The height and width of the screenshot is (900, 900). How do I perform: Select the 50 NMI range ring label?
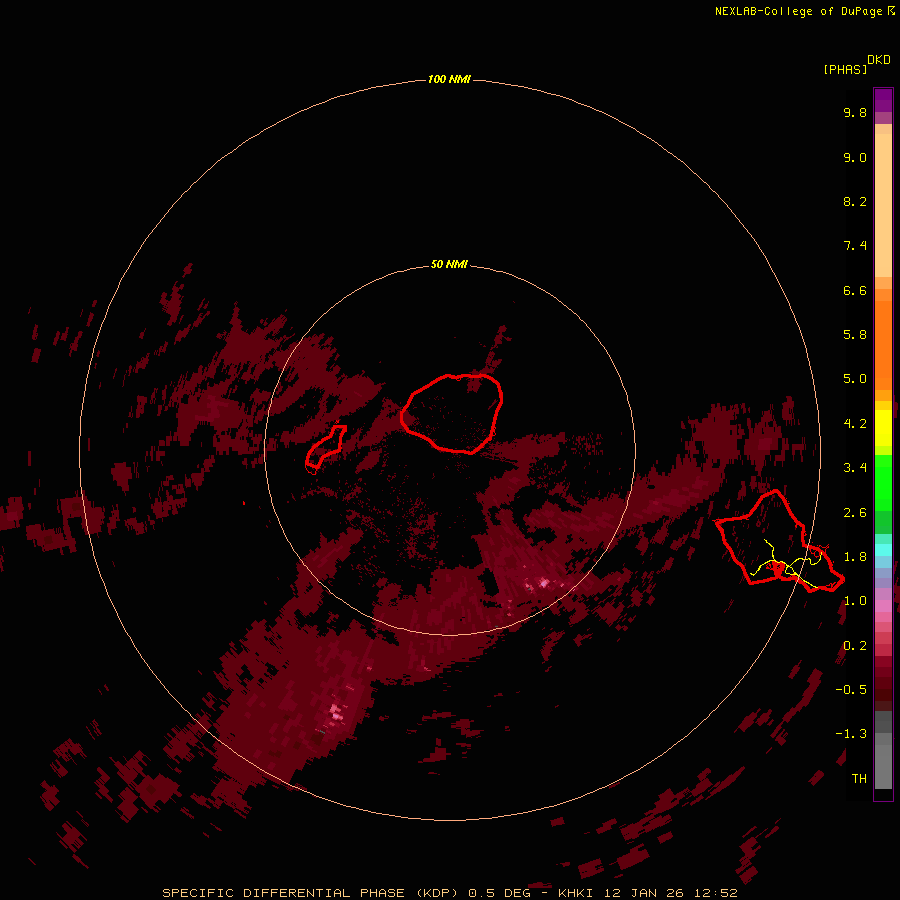[x=449, y=264]
